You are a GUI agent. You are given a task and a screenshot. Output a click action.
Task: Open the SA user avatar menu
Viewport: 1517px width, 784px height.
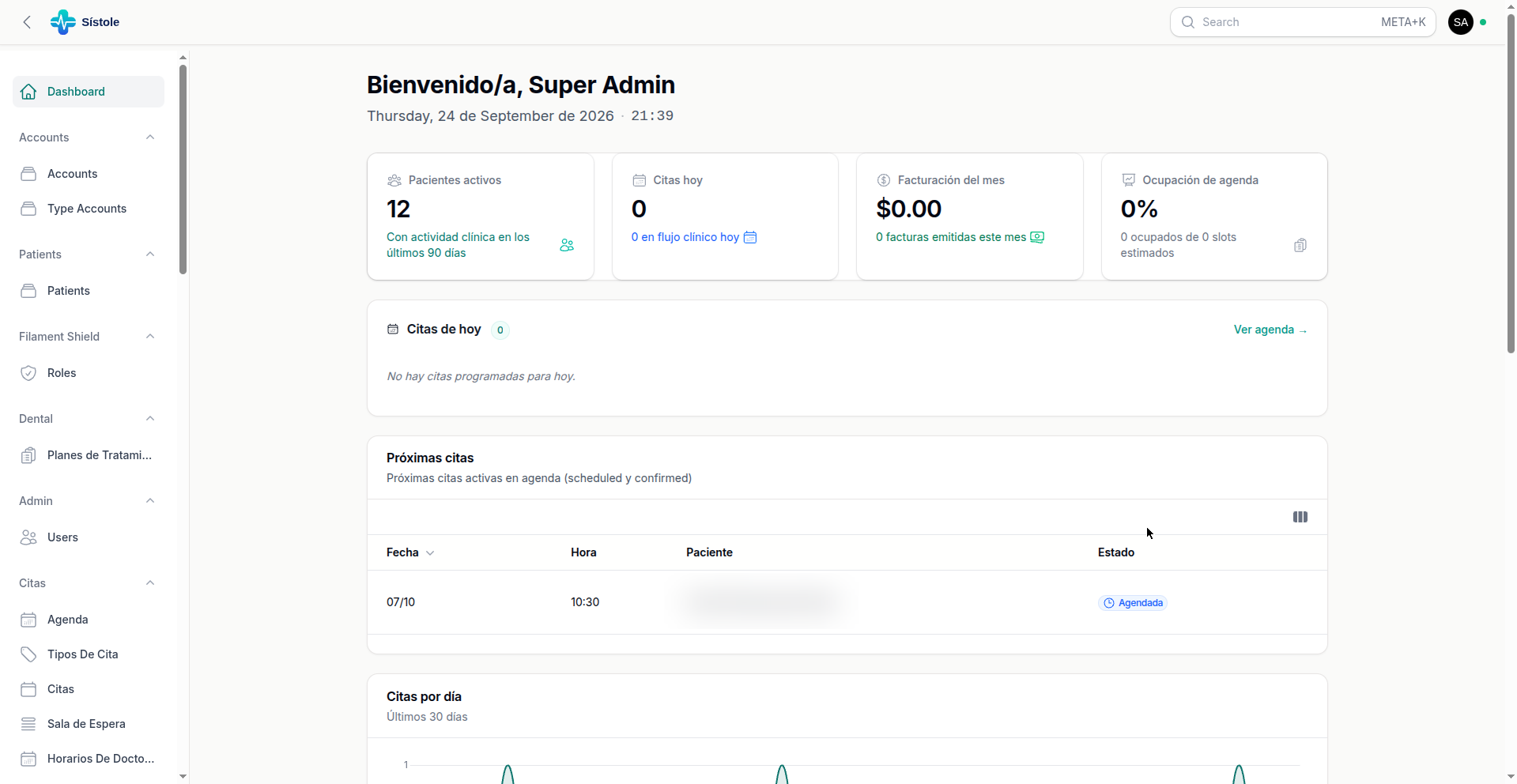1461,22
